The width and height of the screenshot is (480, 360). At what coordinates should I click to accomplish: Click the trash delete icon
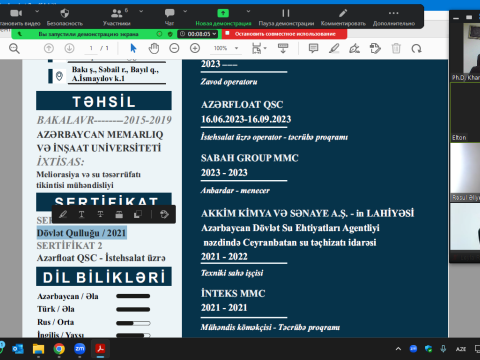[x=396, y=49]
